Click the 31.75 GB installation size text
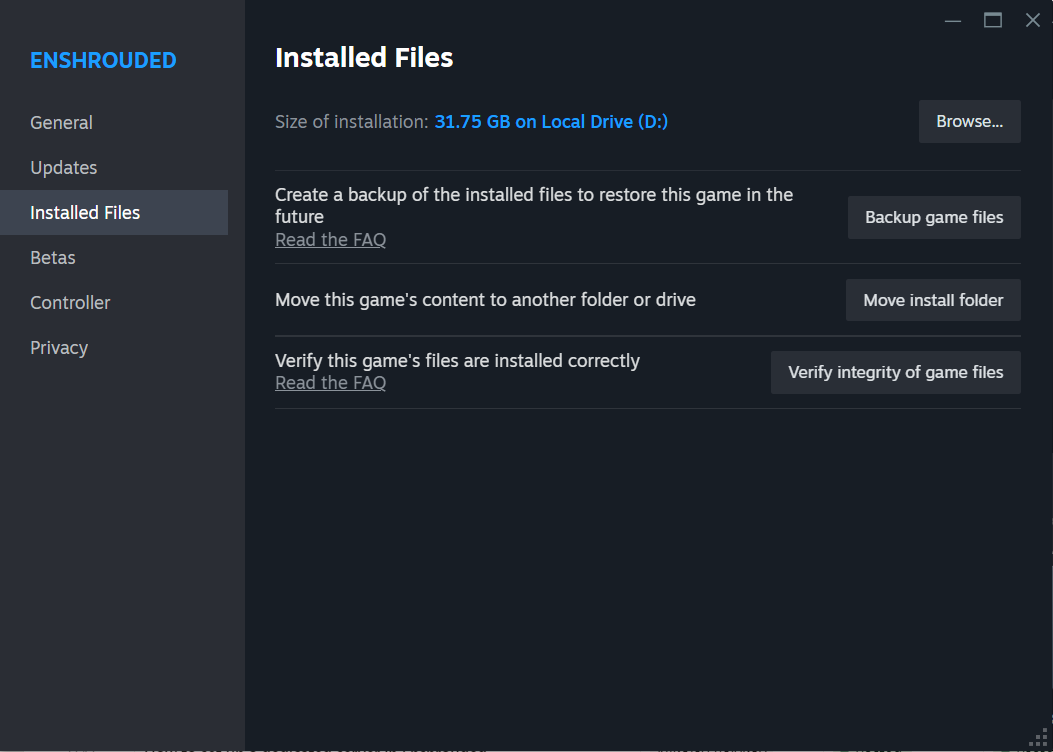Viewport: 1053px width, 752px height. pyautogui.click(x=551, y=121)
